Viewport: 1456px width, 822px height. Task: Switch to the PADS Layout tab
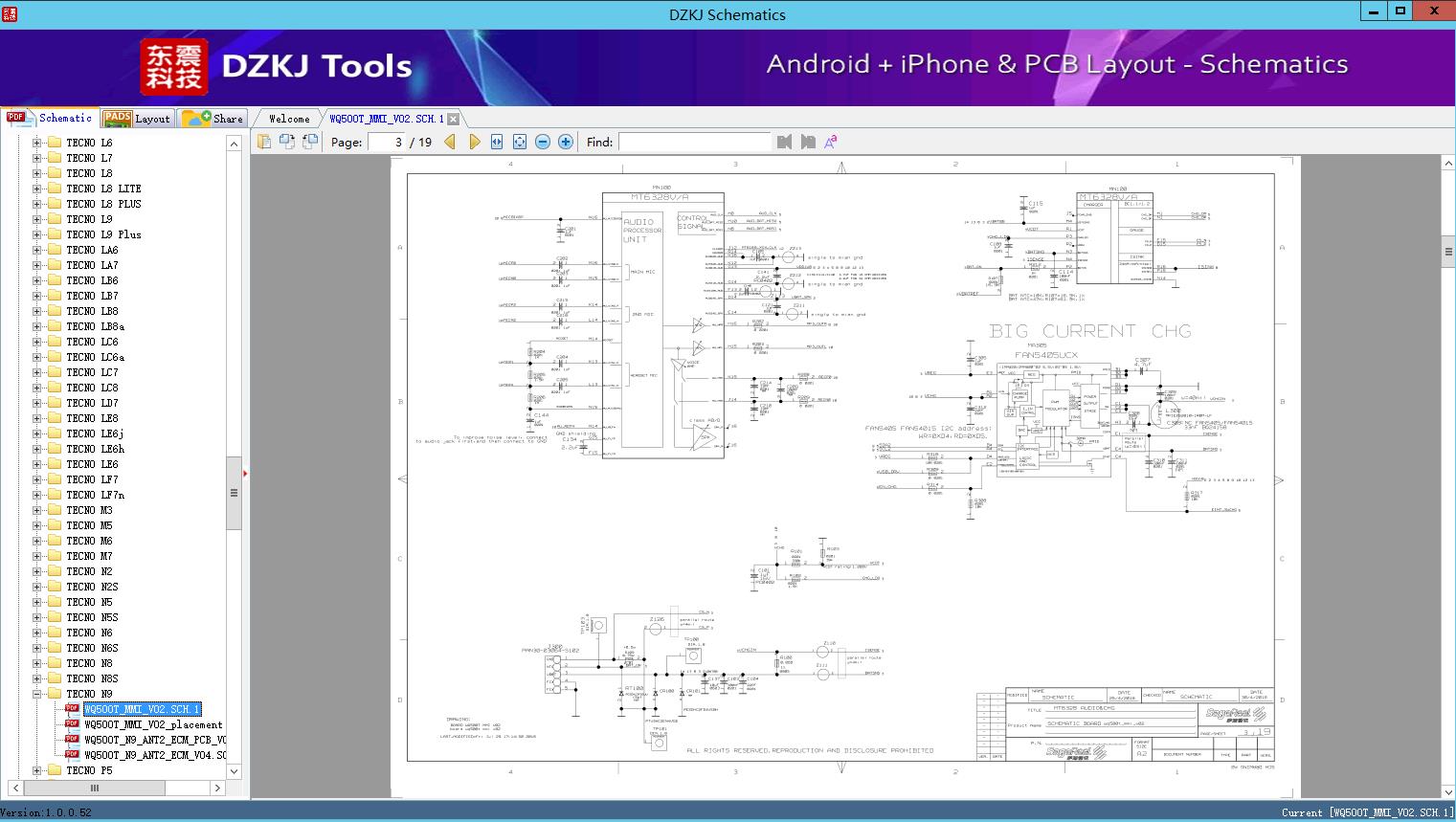tap(137, 119)
